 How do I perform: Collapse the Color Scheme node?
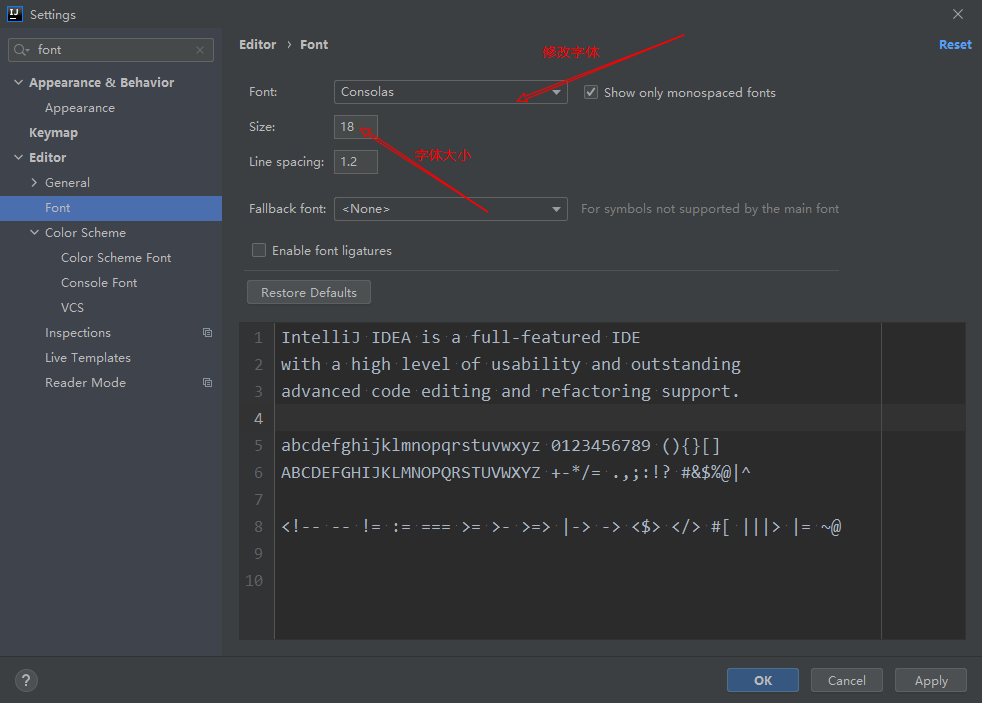(x=35, y=233)
